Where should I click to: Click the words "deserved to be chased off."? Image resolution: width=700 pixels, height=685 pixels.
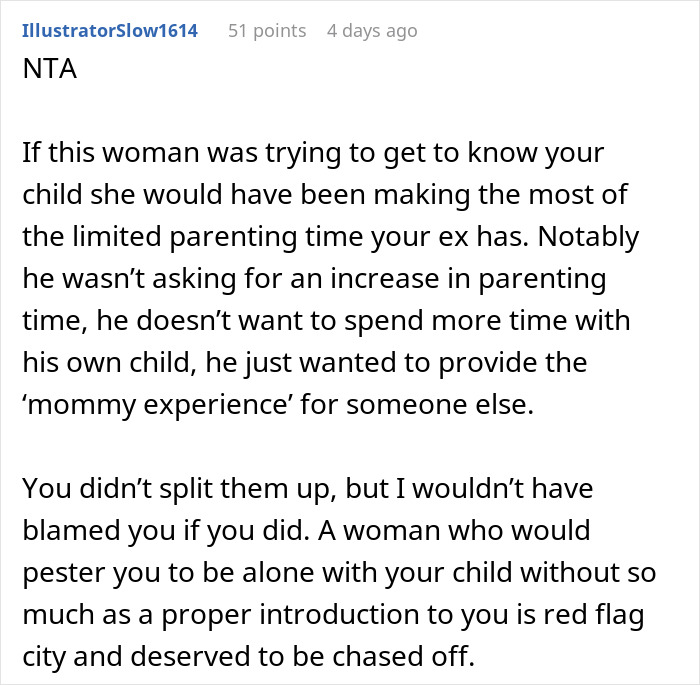click(302, 657)
